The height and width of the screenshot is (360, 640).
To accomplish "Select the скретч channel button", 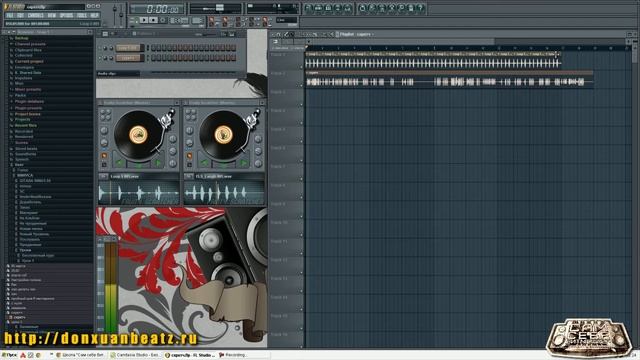I will pyautogui.click(x=128, y=58).
